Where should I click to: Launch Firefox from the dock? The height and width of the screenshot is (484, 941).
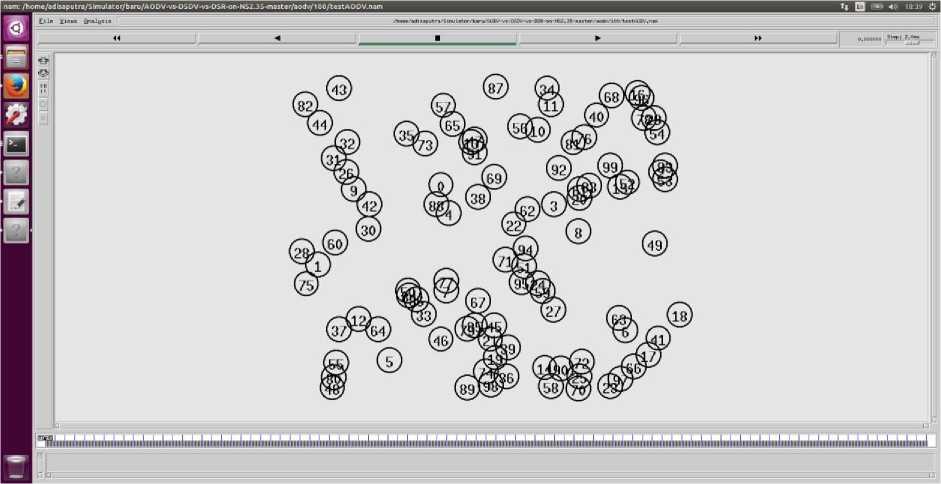[16, 87]
